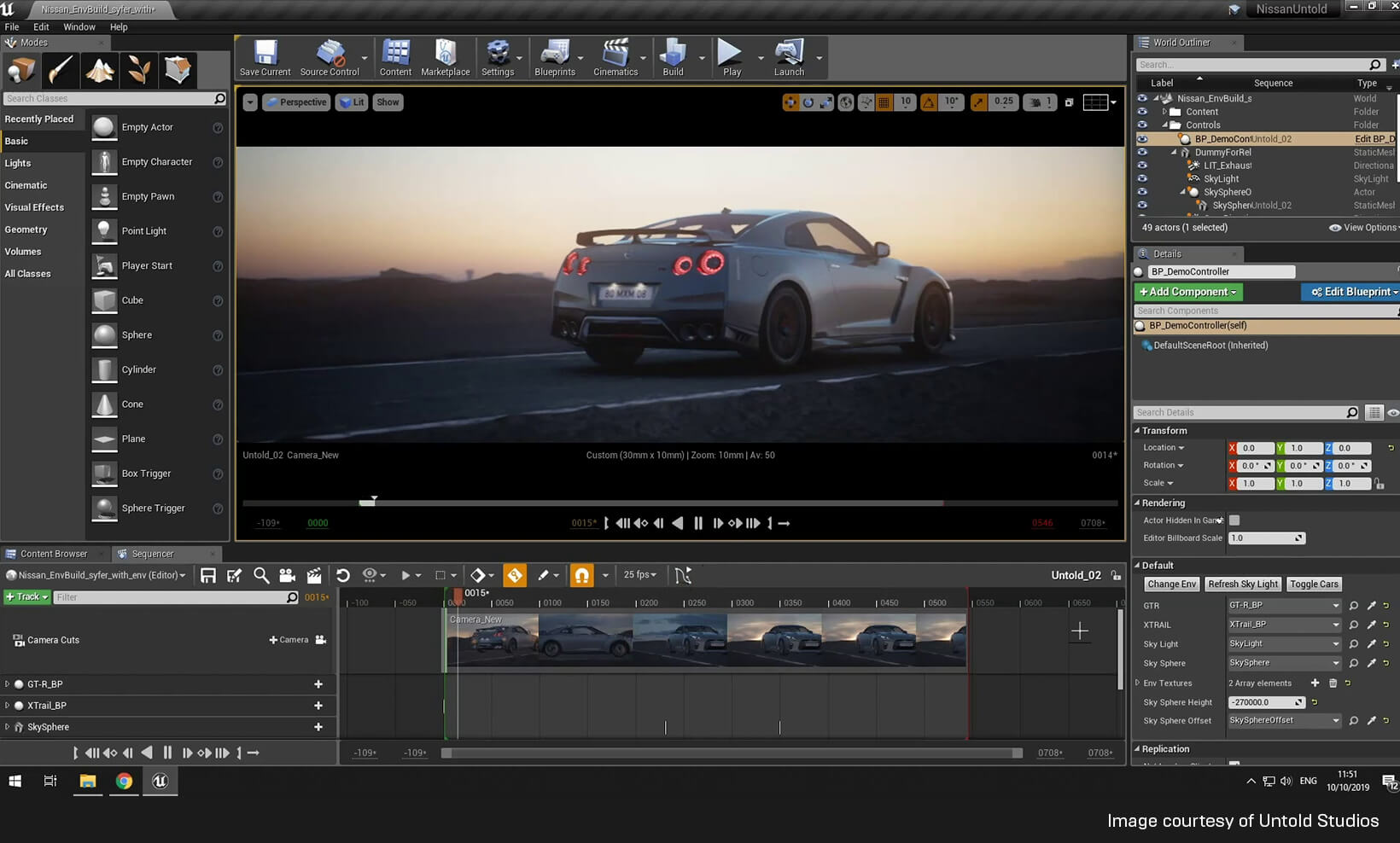Toggle grid snapping in viewport toolbar
Viewport: 1400px width, 843px height.
885,102
